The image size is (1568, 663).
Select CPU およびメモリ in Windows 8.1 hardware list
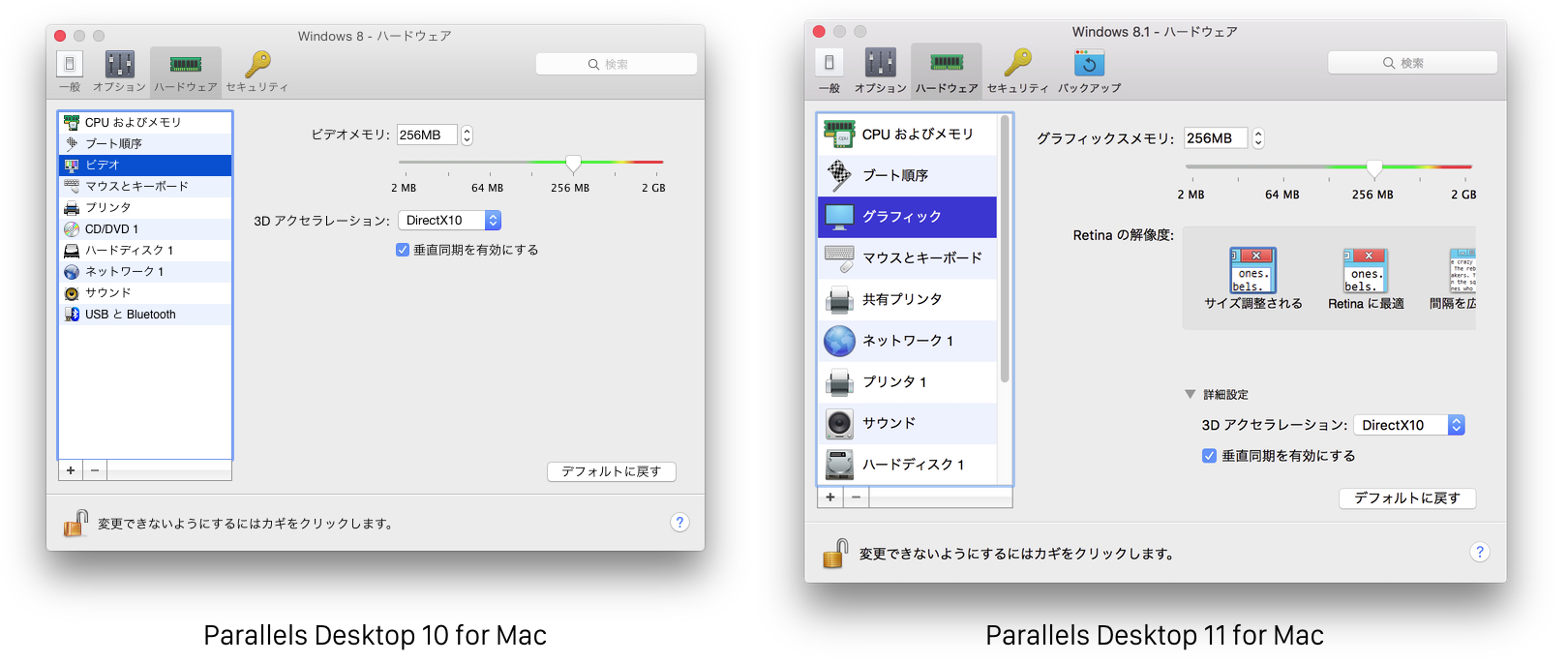click(908, 135)
